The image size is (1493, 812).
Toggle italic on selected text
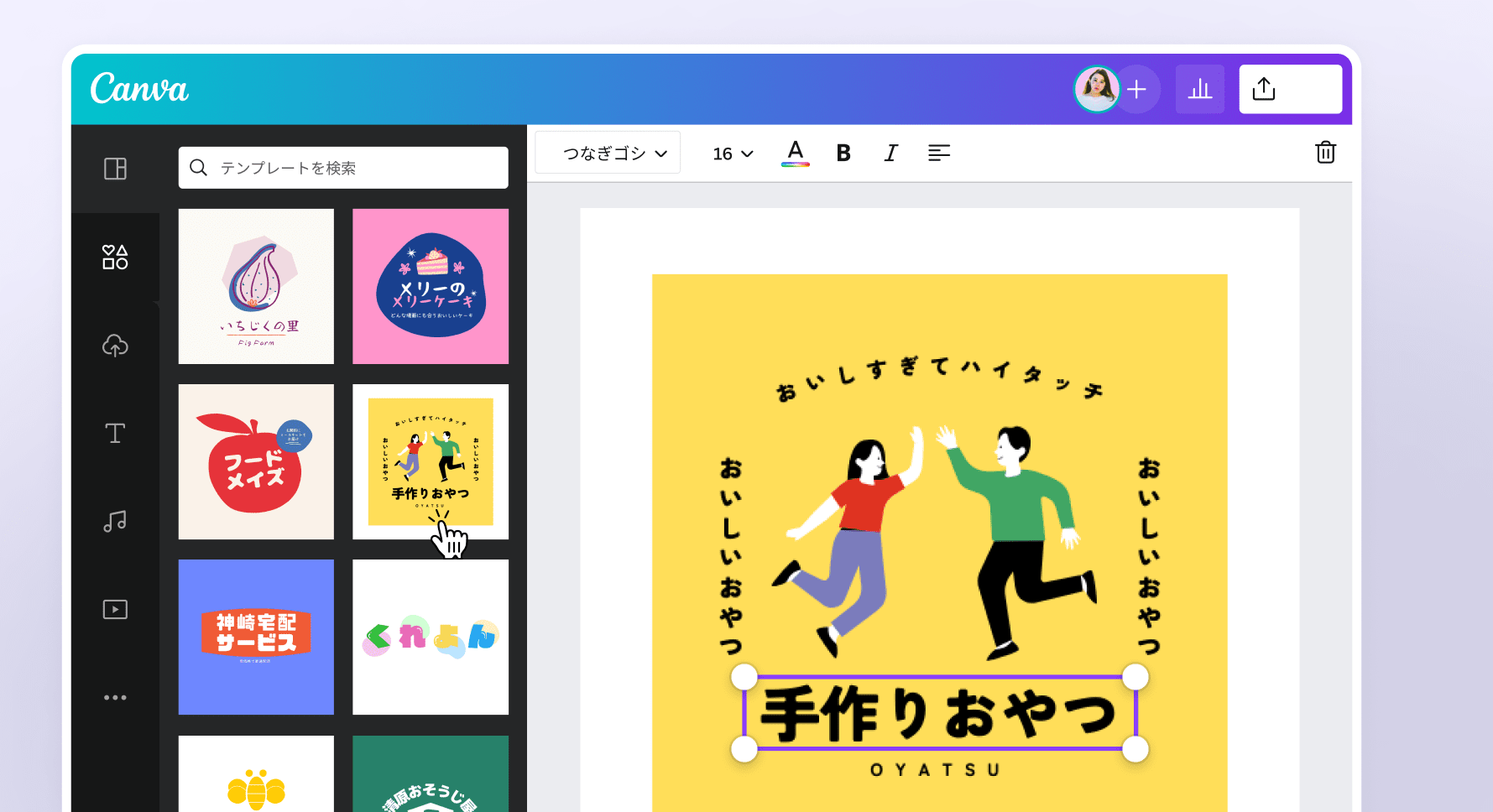coord(890,153)
